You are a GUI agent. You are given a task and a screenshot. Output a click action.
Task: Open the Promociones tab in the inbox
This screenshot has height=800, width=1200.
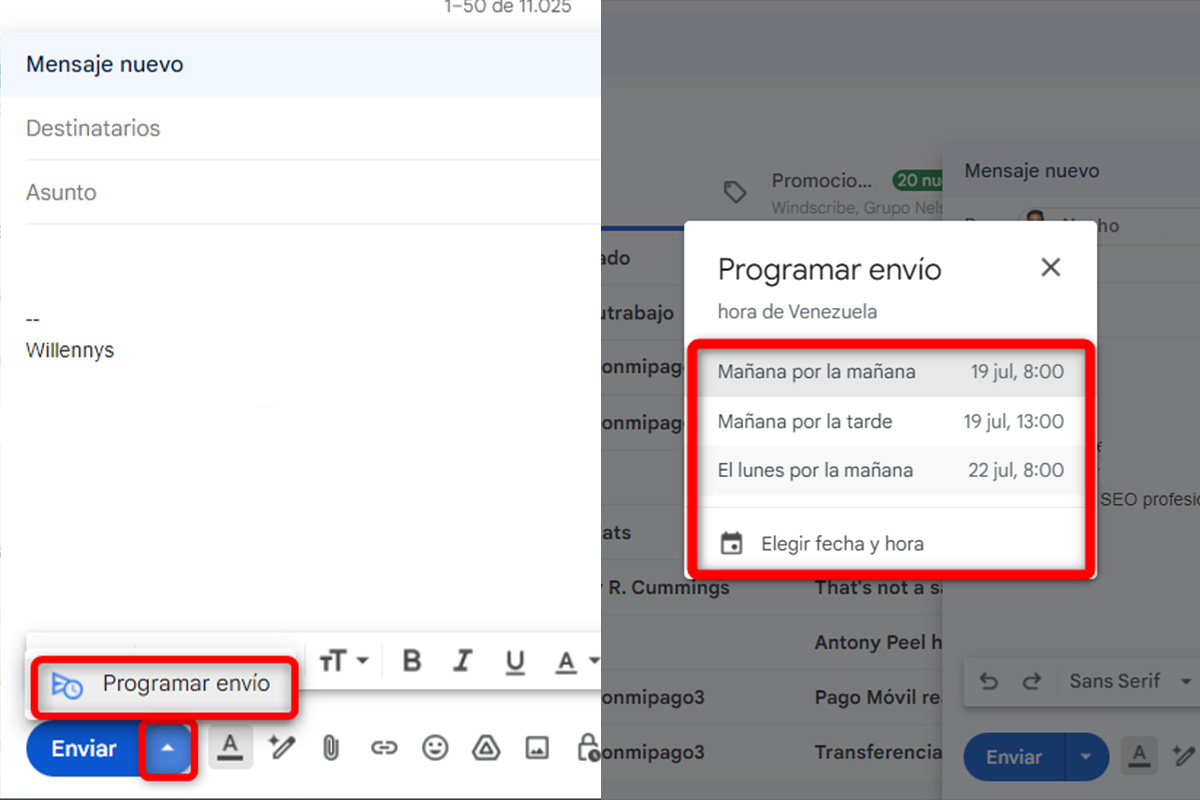click(822, 181)
